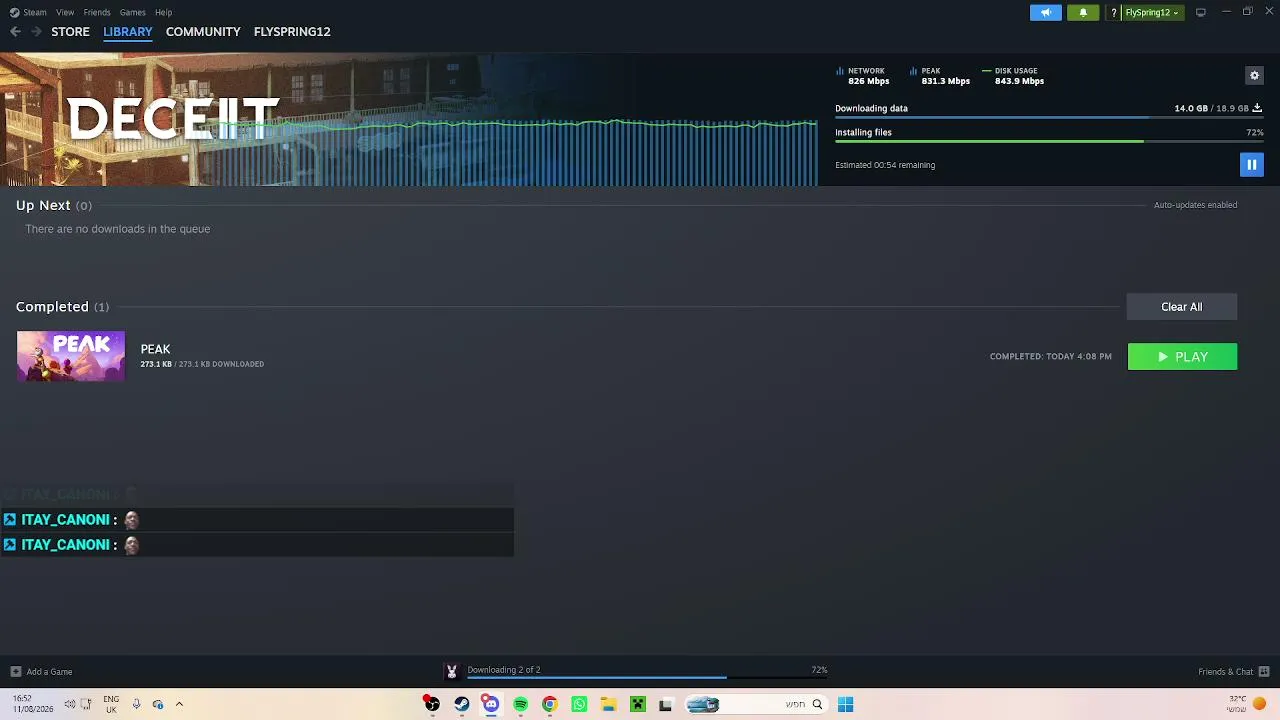Open Minecraft from the taskbar
This screenshot has width=1280, height=720.
click(x=637, y=704)
